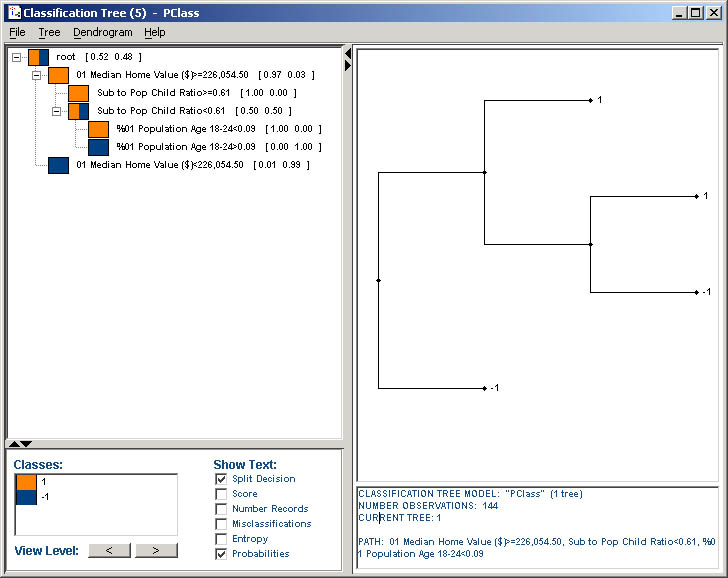Select Sub to Pop Child Ratio>=0.61 row
728x578 pixels.
pyautogui.click(x=197, y=93)
